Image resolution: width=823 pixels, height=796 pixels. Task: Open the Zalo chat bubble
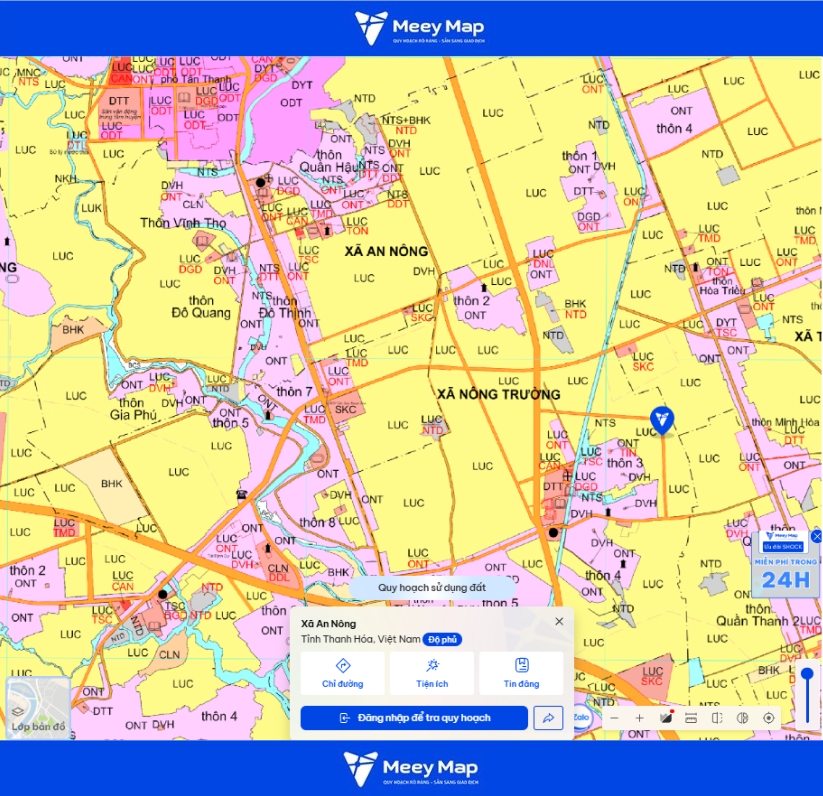pyautogui.click(x=581, y=717)
